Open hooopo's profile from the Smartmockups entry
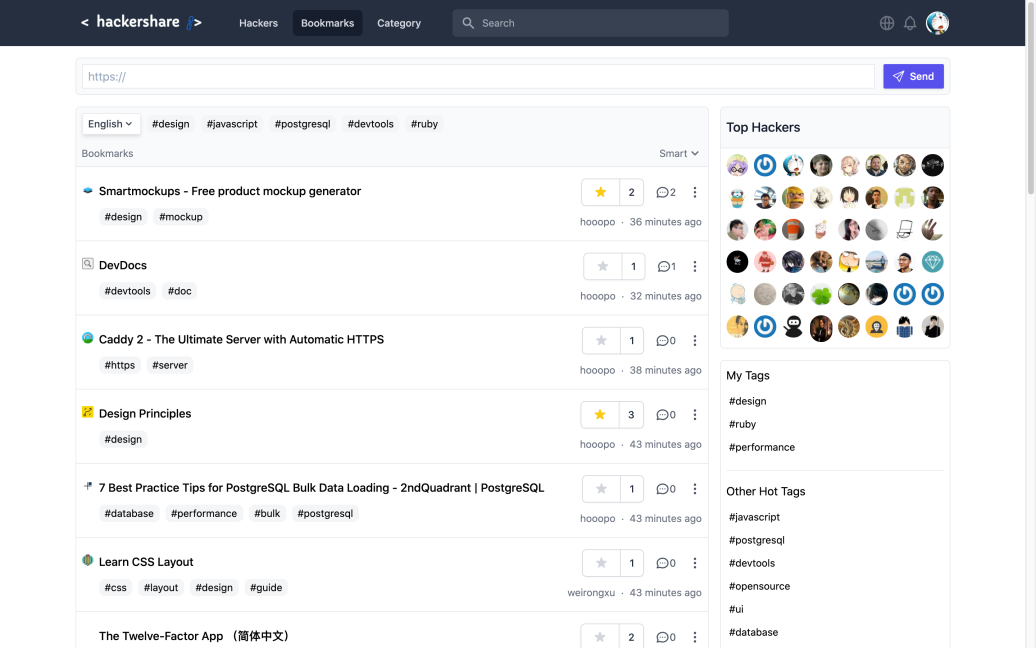 pyautogui.click(x=597, y=221)
